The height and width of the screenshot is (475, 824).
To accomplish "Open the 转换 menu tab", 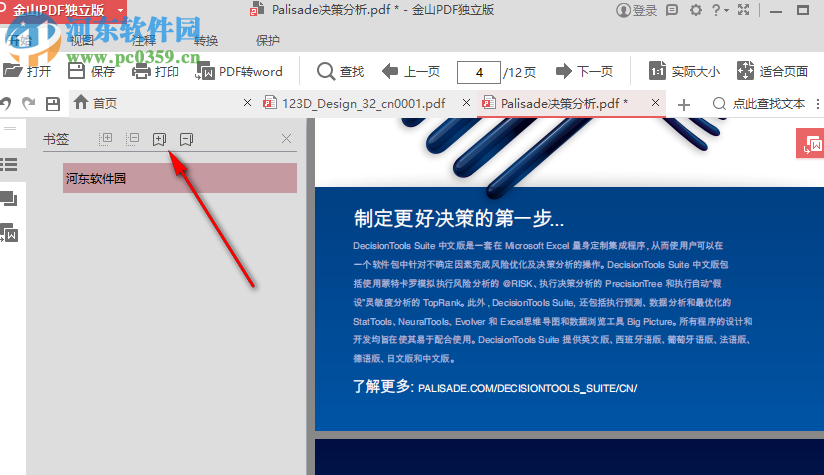I will click(x=205, y=40).
